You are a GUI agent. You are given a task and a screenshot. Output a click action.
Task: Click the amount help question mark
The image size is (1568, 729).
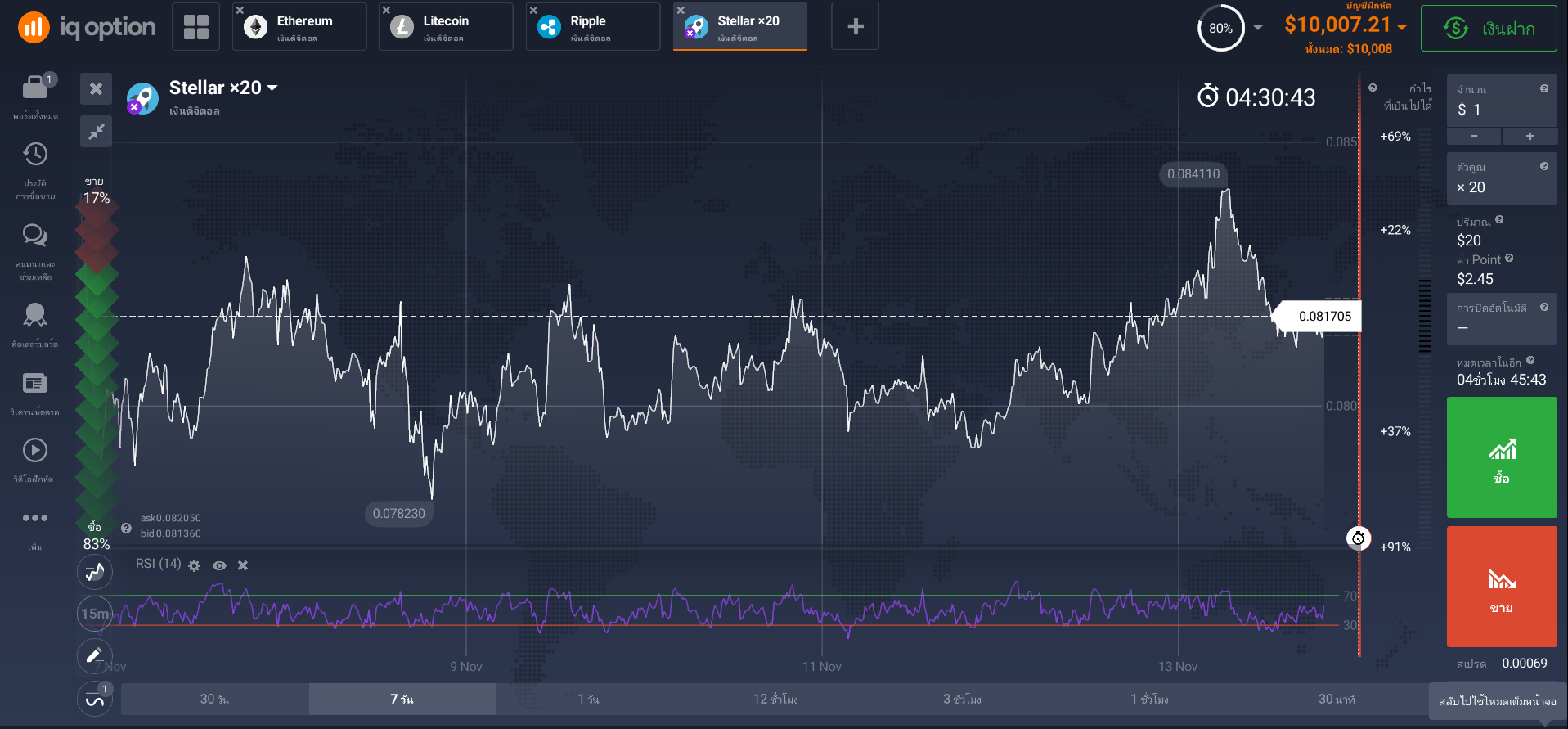(x=1544, y=88)
